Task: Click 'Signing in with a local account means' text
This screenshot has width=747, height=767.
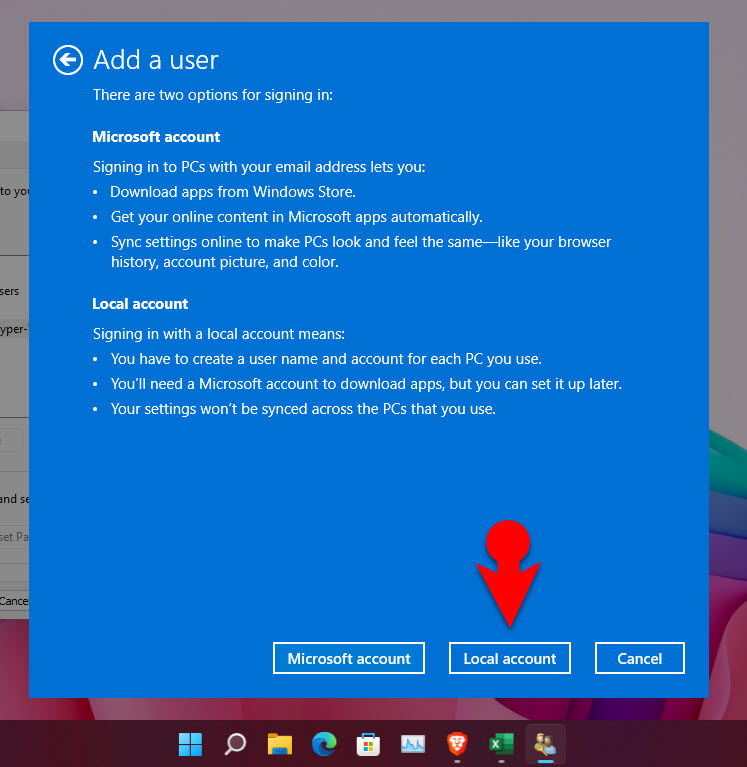Action: point(219,334)
